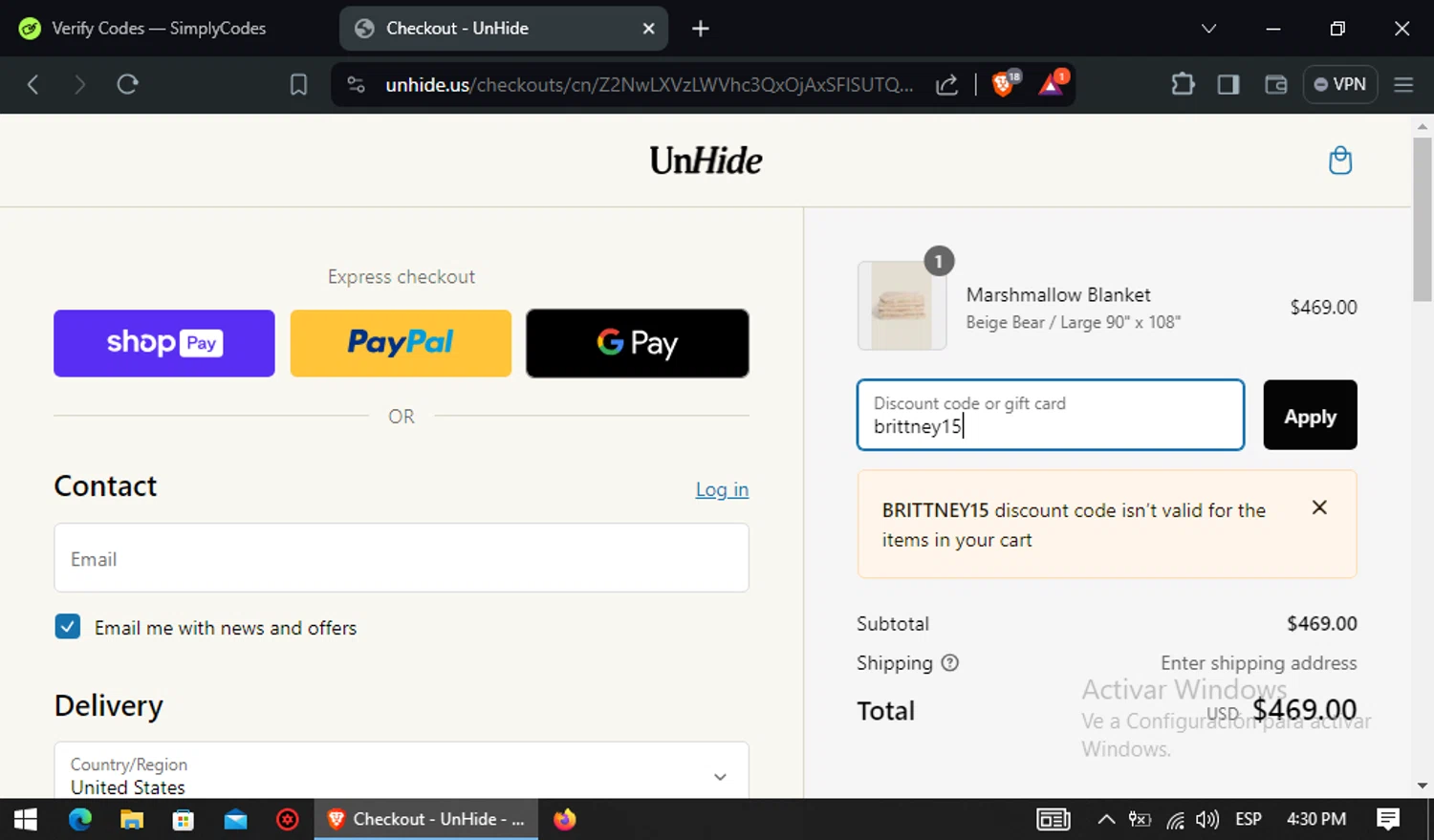Open the Log in link

coord(722,489)
